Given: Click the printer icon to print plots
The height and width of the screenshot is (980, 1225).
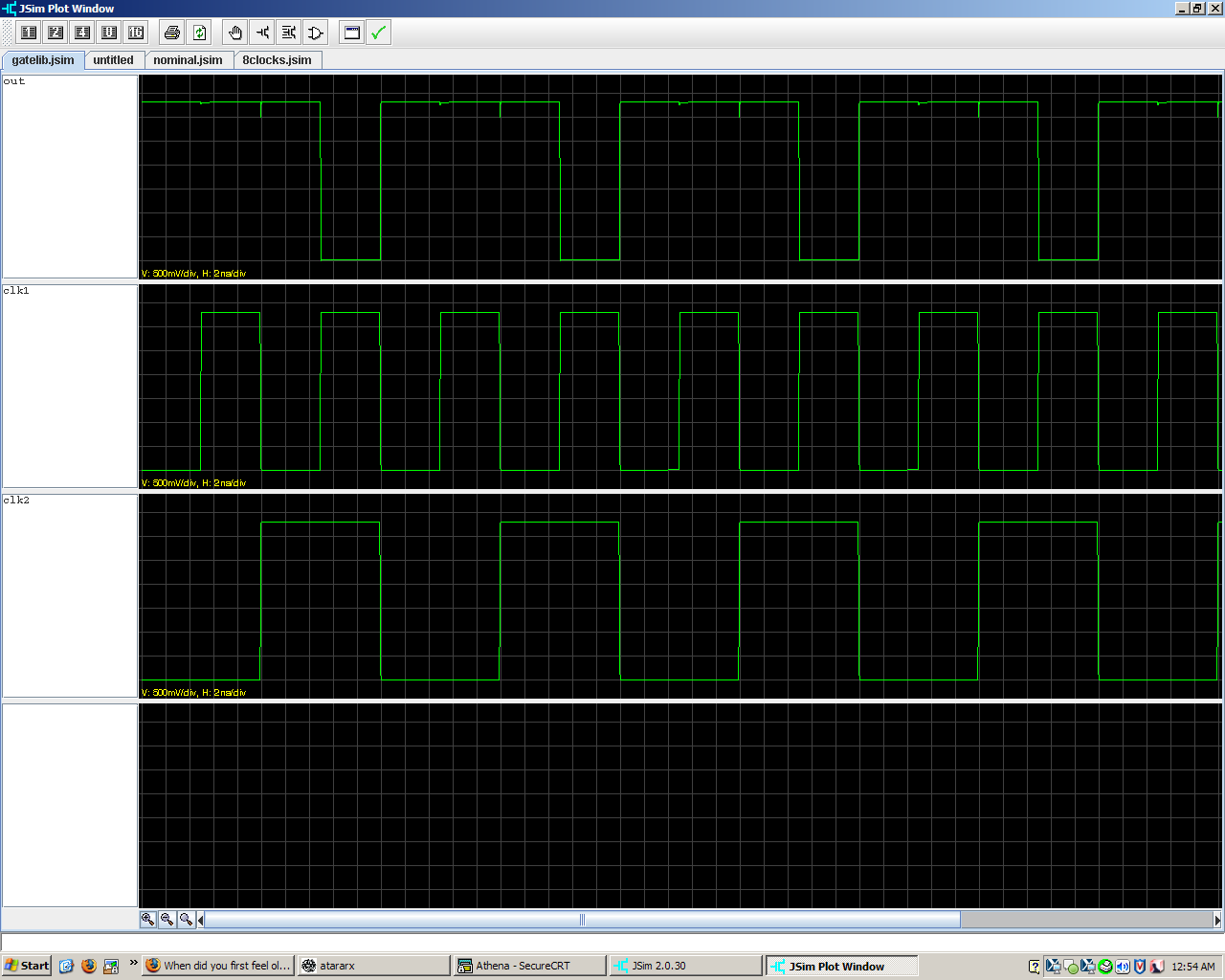Looking at the screenshot, I should (x=172, y=33).
